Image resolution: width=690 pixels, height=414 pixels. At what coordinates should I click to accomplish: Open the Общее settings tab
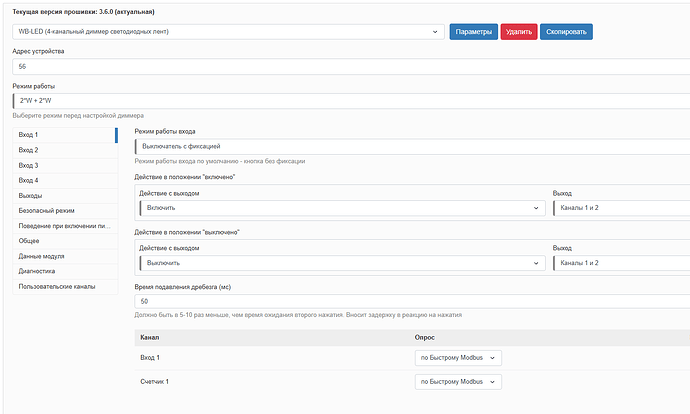(64, 241)
